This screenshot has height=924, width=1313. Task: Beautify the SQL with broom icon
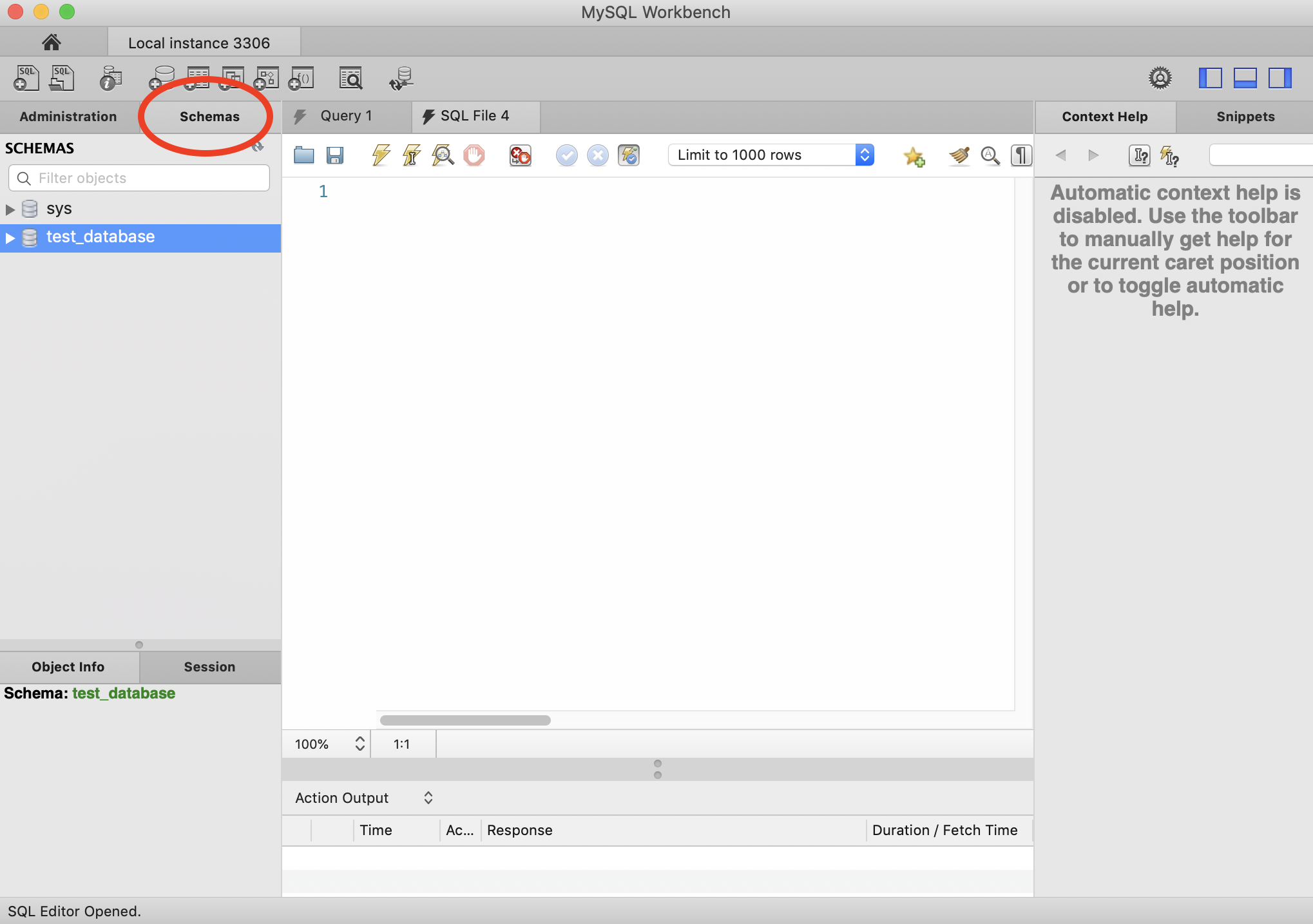[x=959, y=155]
